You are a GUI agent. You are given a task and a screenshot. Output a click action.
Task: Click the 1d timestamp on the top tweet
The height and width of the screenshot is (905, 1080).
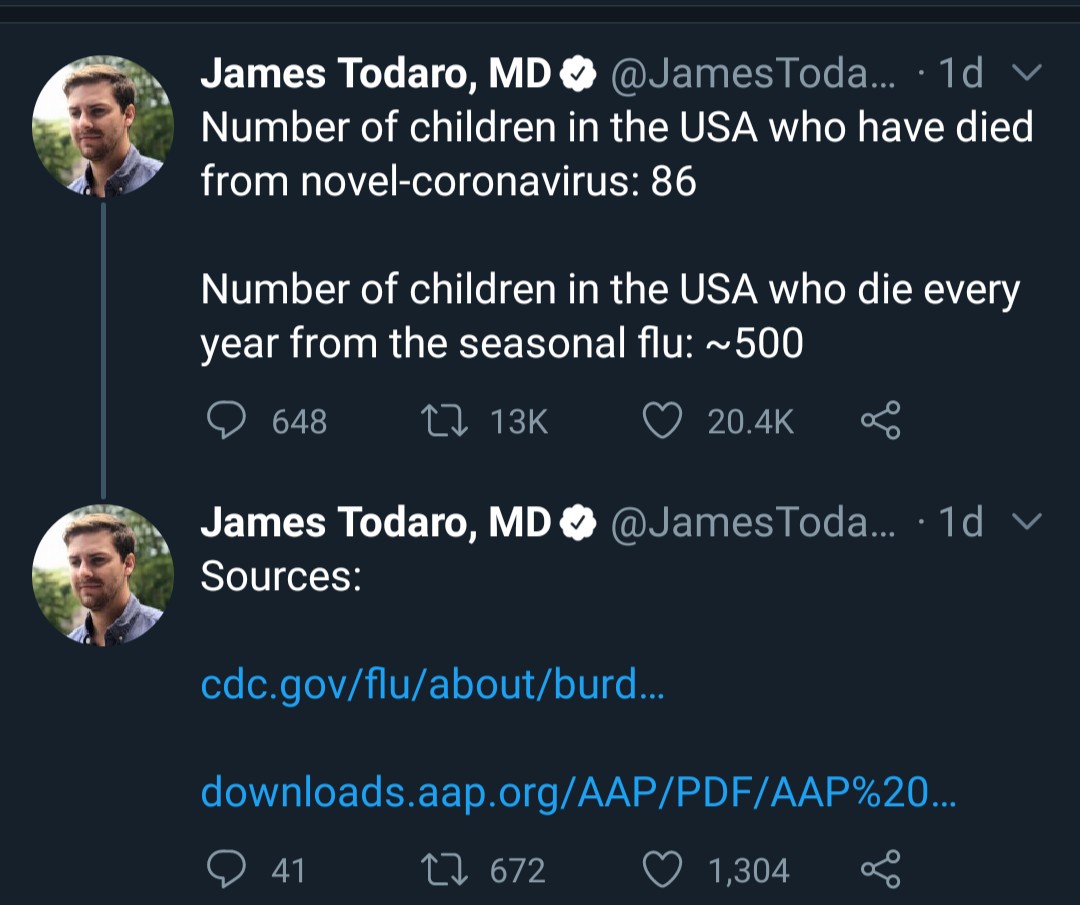[x=961, y=73]
